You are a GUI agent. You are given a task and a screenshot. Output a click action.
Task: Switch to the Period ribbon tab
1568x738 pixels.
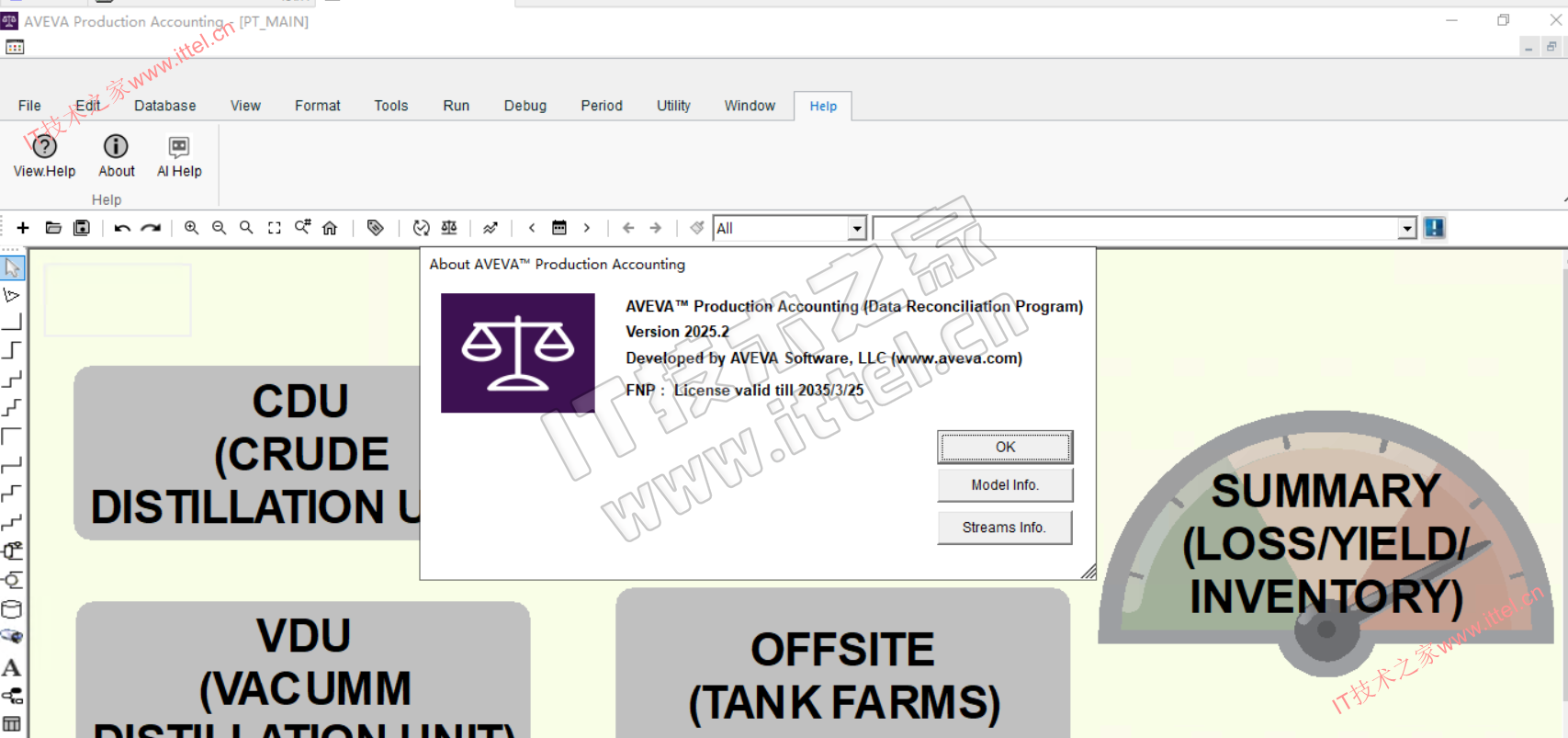[x=601, y=106]
